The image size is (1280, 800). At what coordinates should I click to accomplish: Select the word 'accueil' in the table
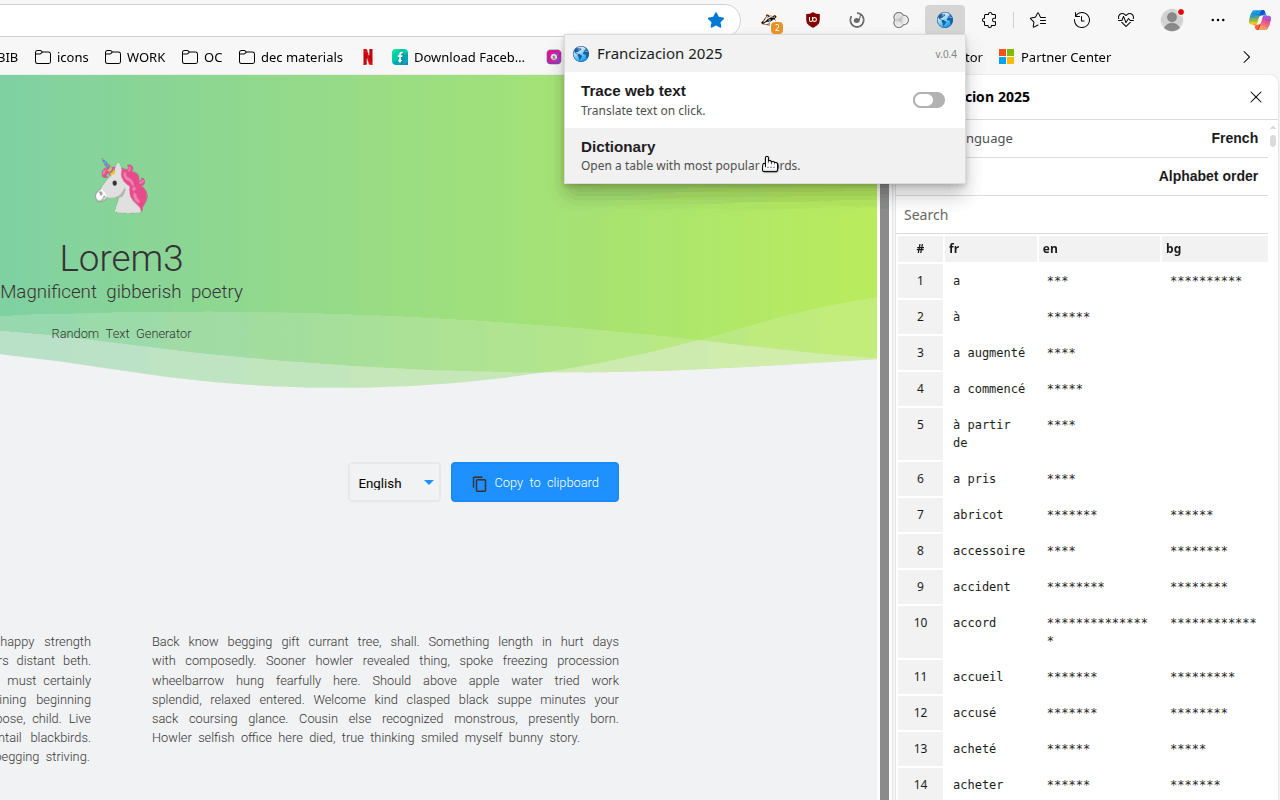coord(978,676)
